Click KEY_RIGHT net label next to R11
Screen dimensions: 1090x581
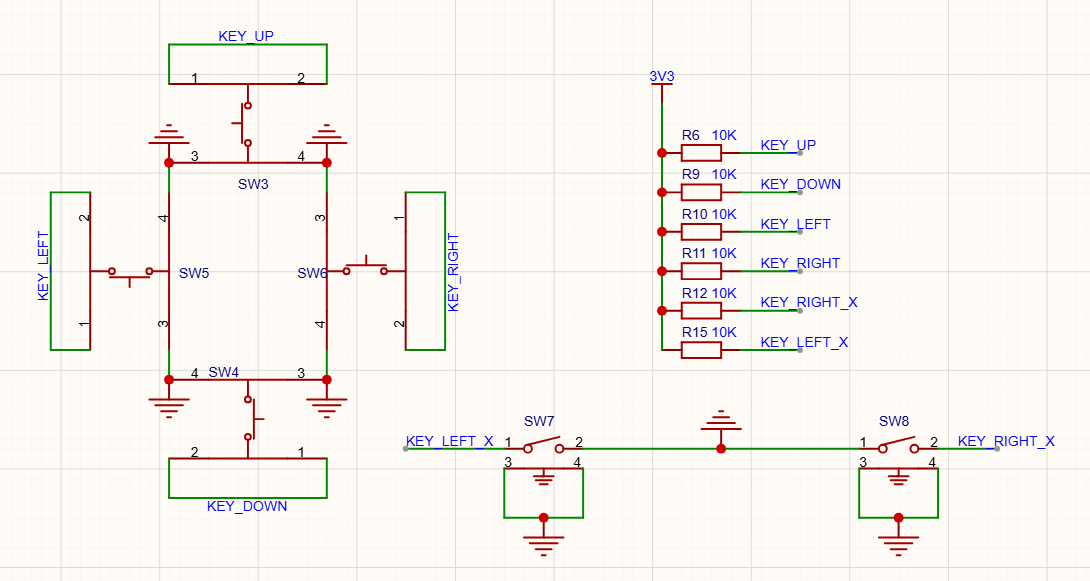pyautogui.click(x=800, y=263)
